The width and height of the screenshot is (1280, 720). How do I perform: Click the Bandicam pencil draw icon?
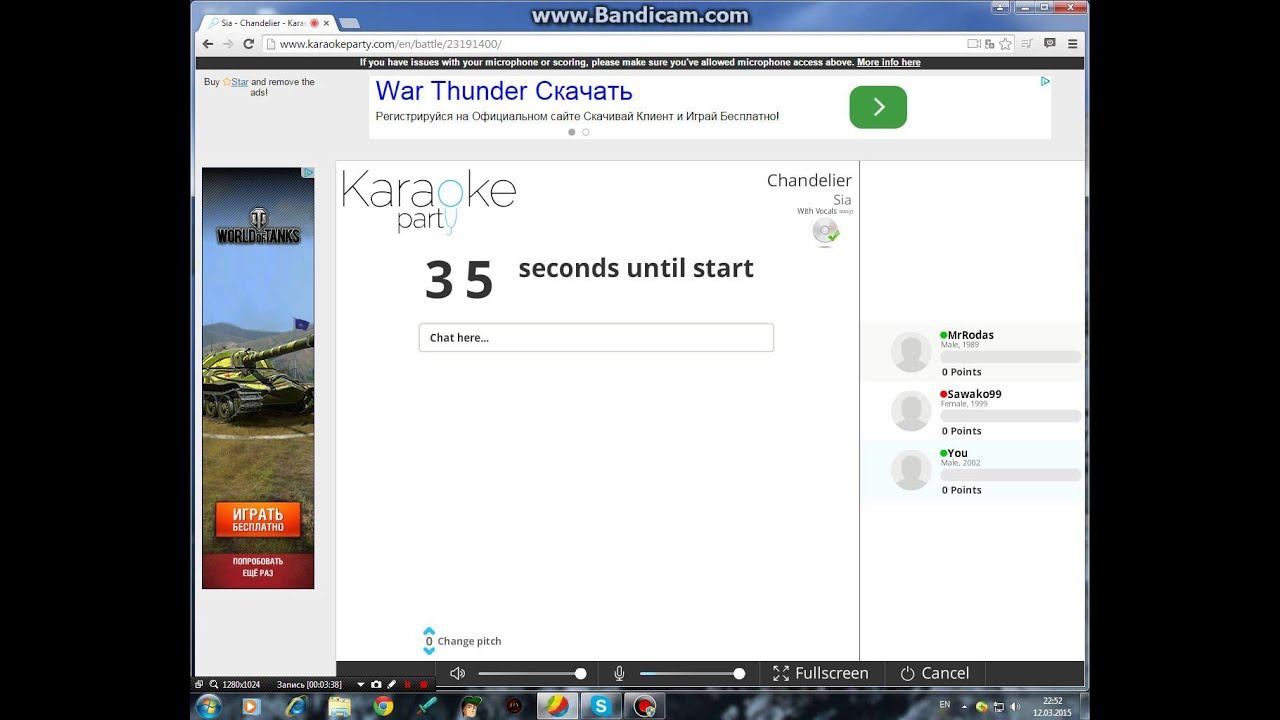pyautogui.click(x=392, y=685)
